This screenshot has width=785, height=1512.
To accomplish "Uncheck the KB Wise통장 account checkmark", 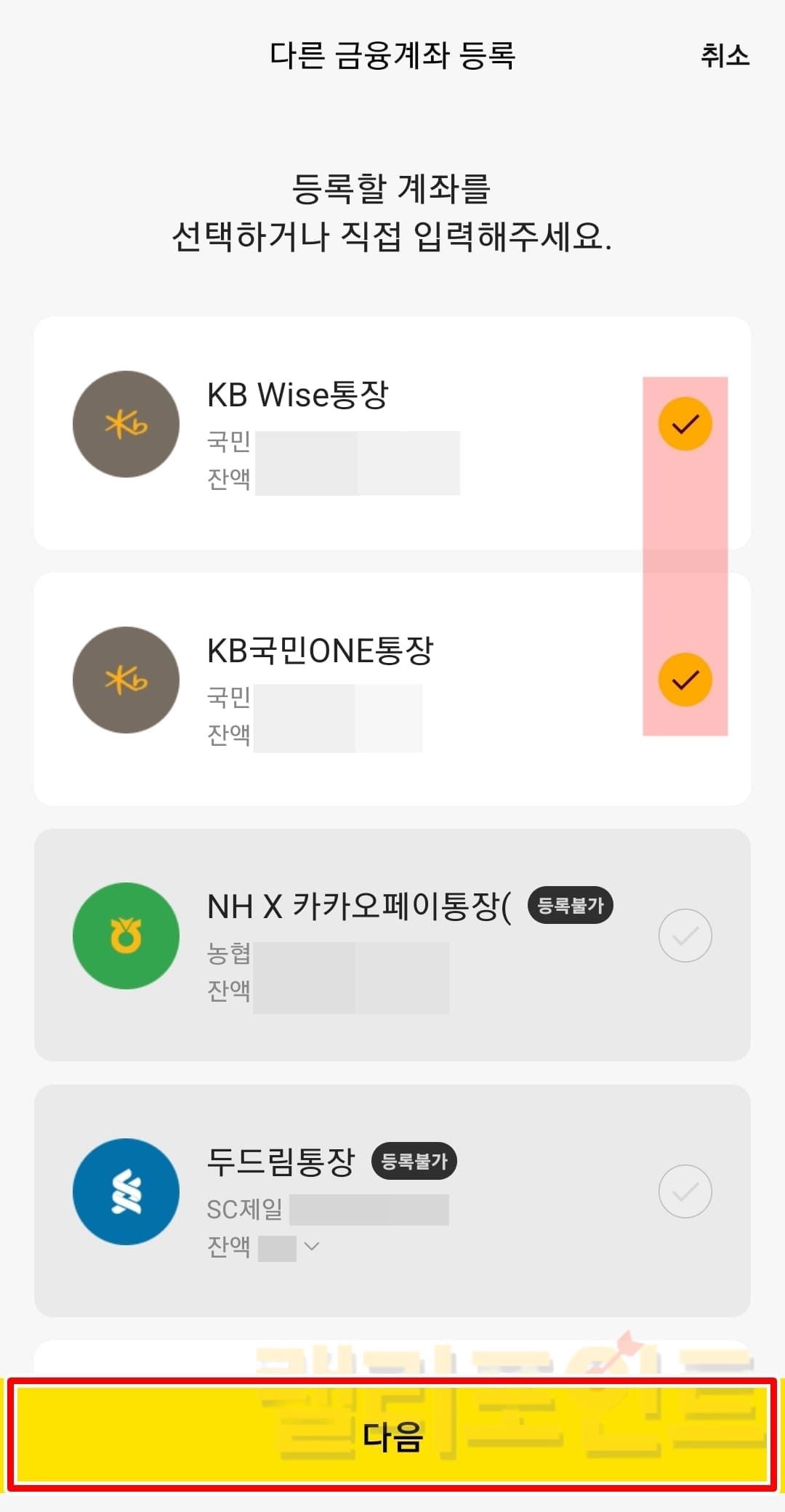I will [685, 424].
